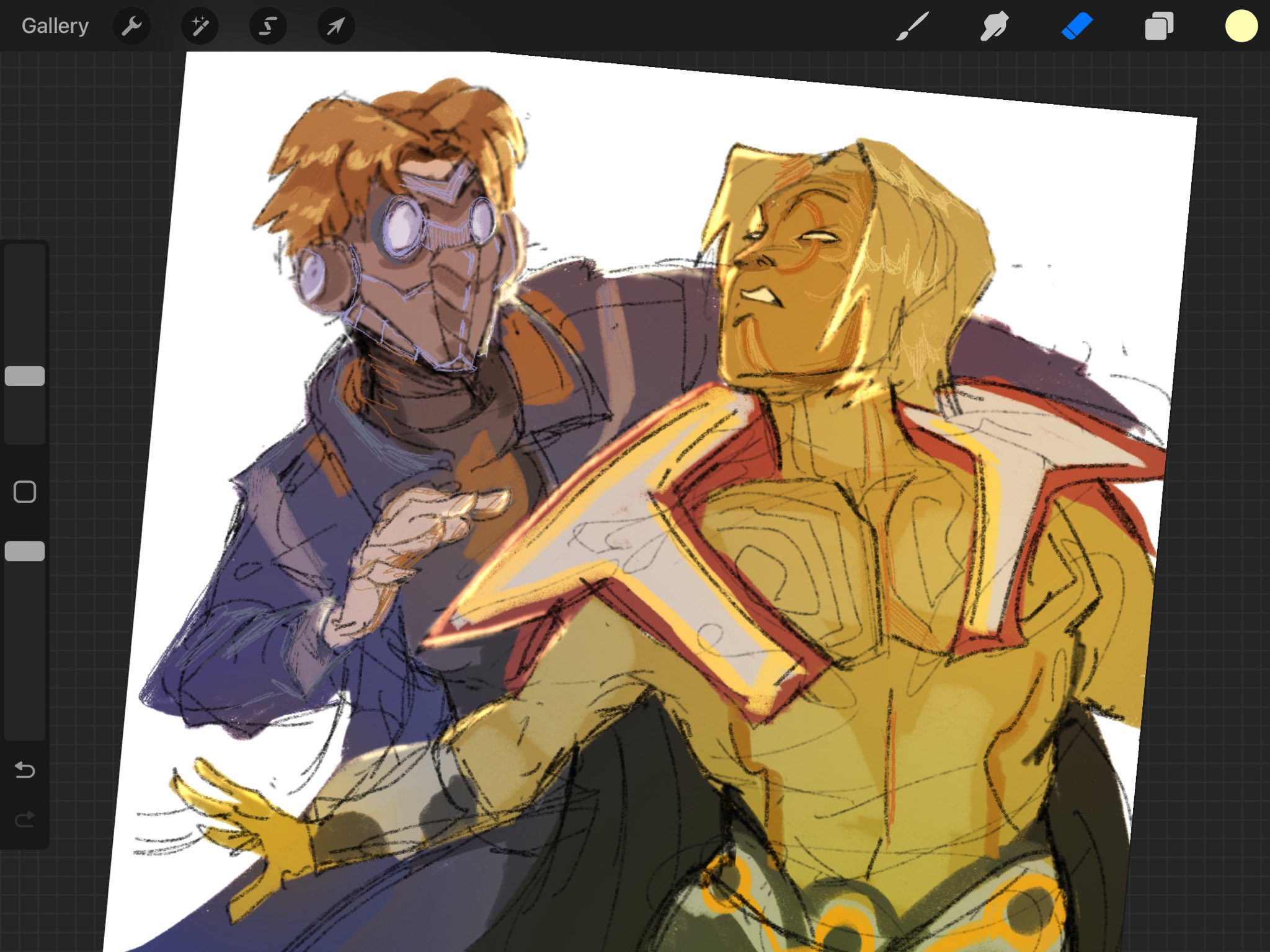Open the Layers panel
The height and width of the screenshot is (952, 1270).
coord(1159,27)
